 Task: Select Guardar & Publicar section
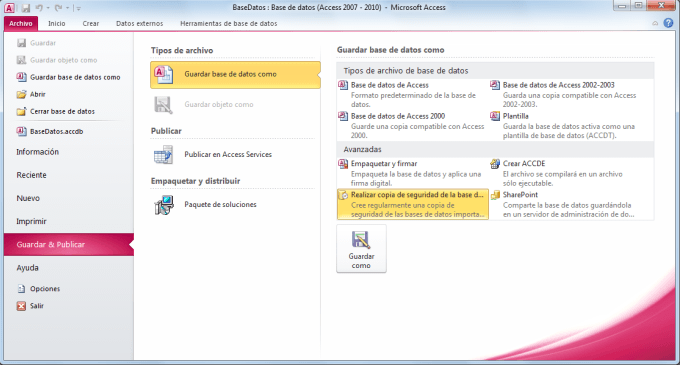coord(69,244)
